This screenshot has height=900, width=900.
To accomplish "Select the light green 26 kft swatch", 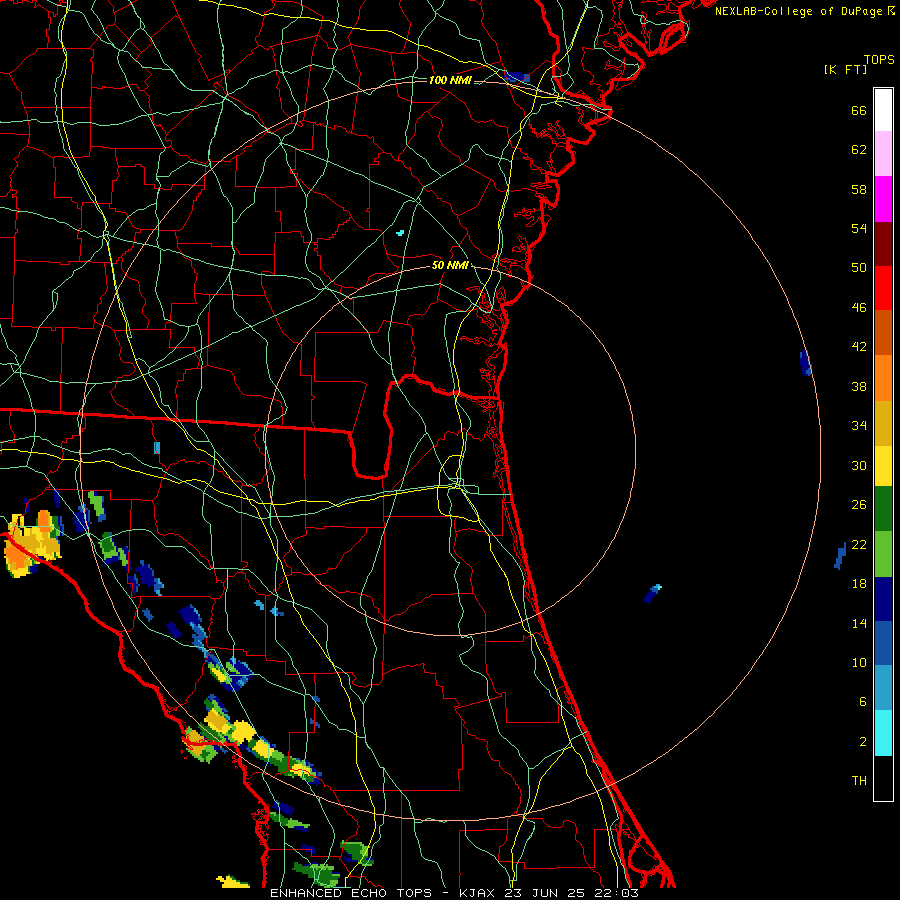I will pos(883,554).
